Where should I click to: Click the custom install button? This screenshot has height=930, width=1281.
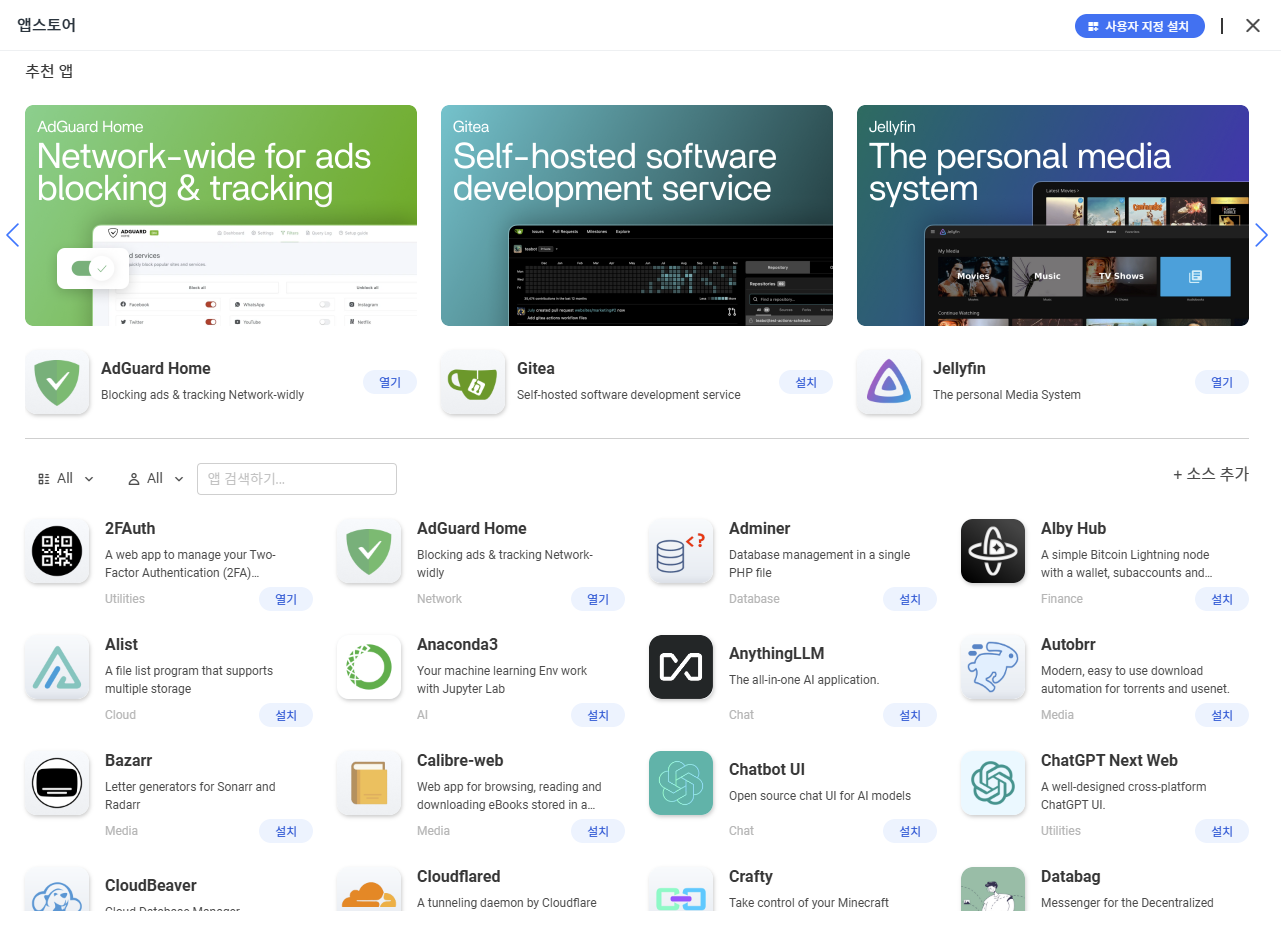1139,26
